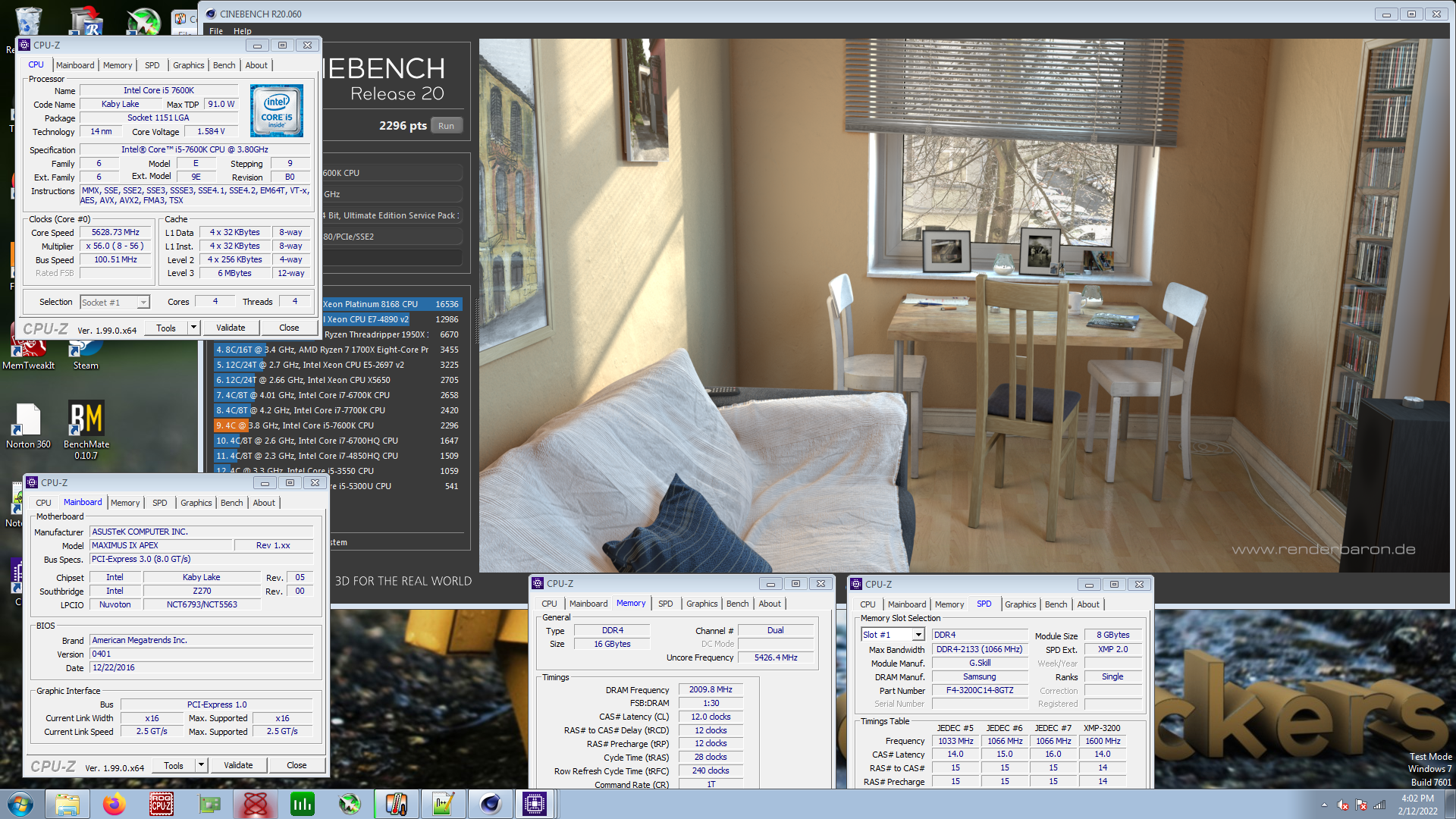Switch to Bench tab in CPU-Z CPU window

224,65
